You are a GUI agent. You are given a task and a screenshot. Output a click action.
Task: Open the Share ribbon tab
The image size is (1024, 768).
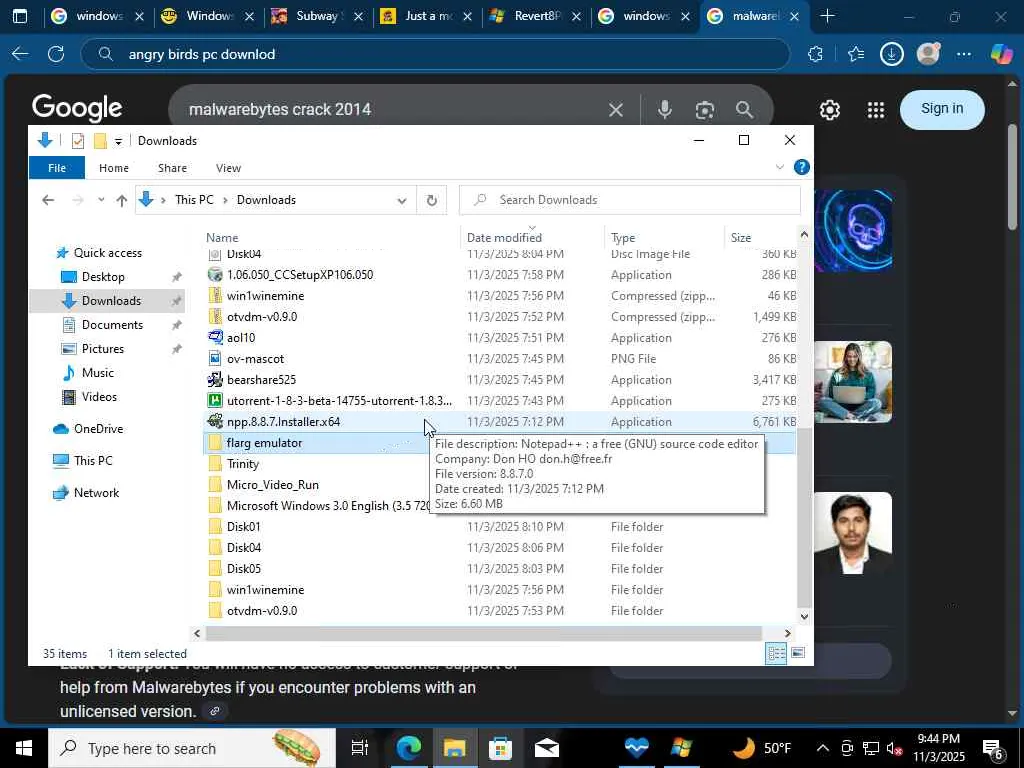click(x=172, y=168)
